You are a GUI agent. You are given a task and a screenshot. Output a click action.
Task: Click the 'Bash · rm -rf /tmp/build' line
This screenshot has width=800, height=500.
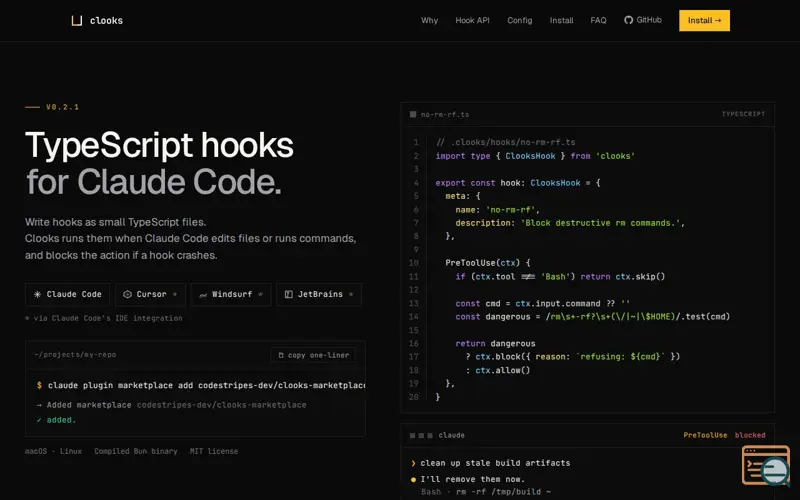486,492
